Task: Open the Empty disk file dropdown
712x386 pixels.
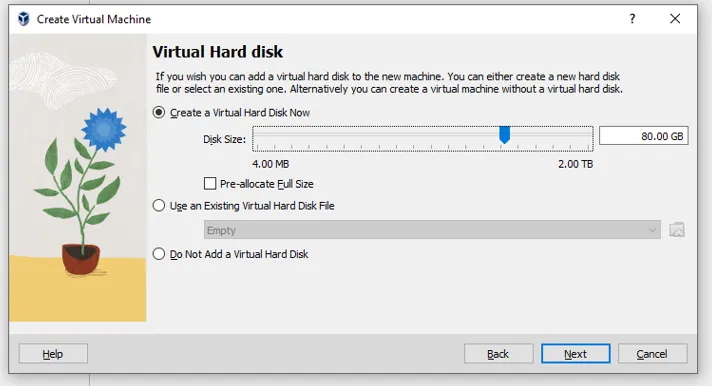Action: [432, 230]
